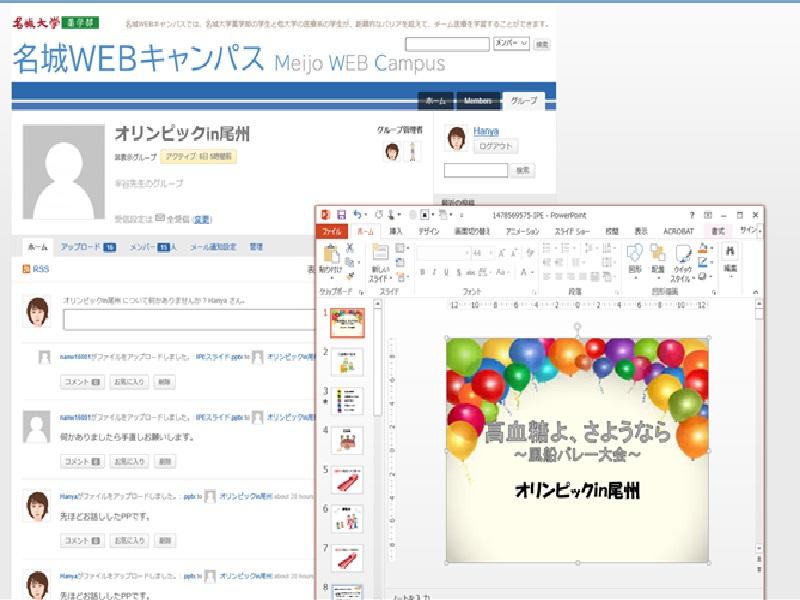Click the Decrease Font Size icon
800x600 pixels.
click(x=515, y=253)
